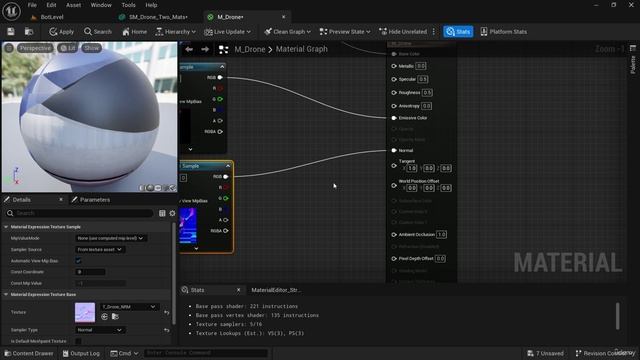Image resolution: width=640 pixels, height=360 pixels.
Task: Click the details property matrix grid icon
Action: [162, 213]
